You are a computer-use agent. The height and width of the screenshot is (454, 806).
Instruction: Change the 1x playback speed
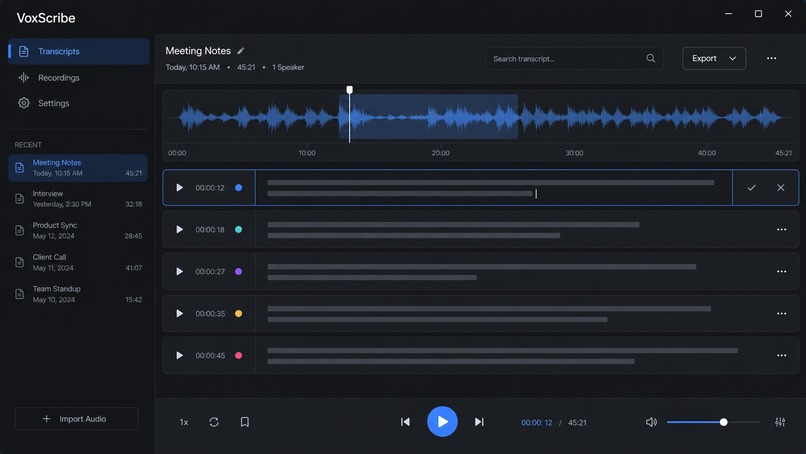tap(184, 422)
